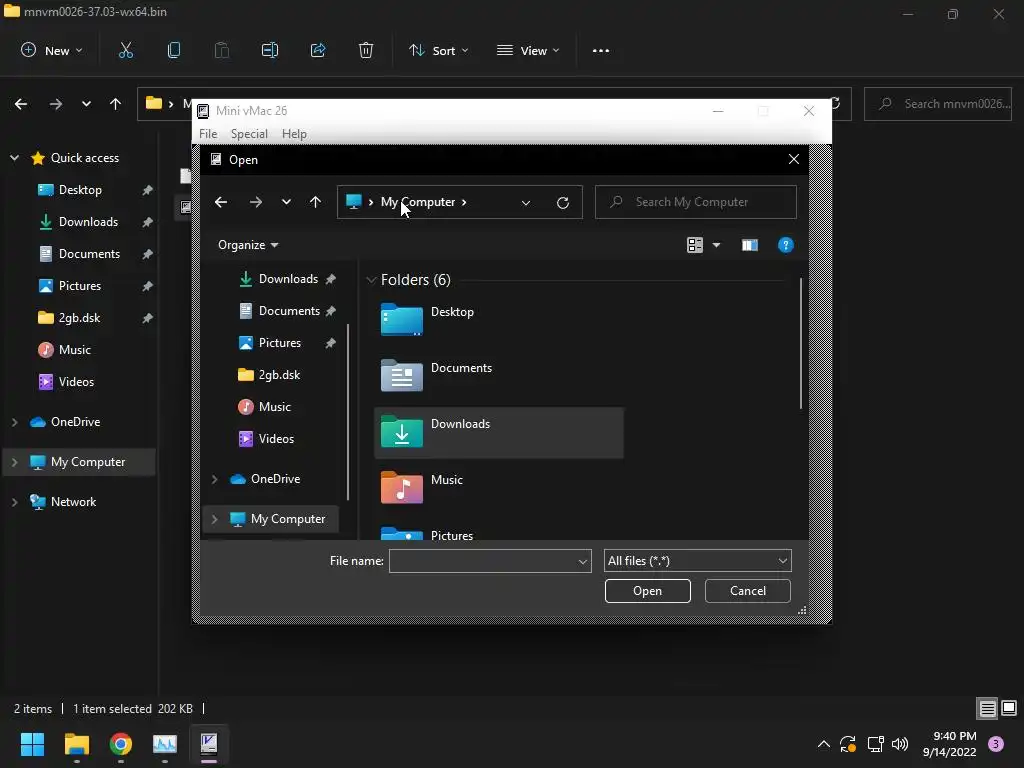Open the Special menu in Mini vMac
The height and width of the screenshot is (768, 1024).
coord(249,134)
